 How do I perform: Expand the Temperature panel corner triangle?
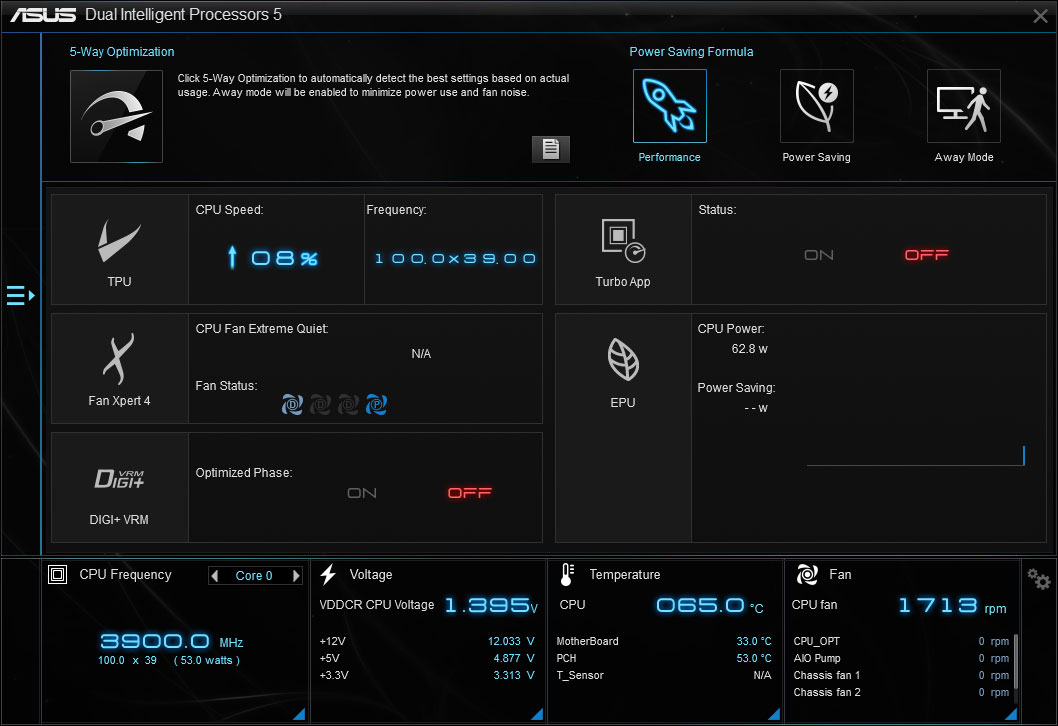click(774, 714)
